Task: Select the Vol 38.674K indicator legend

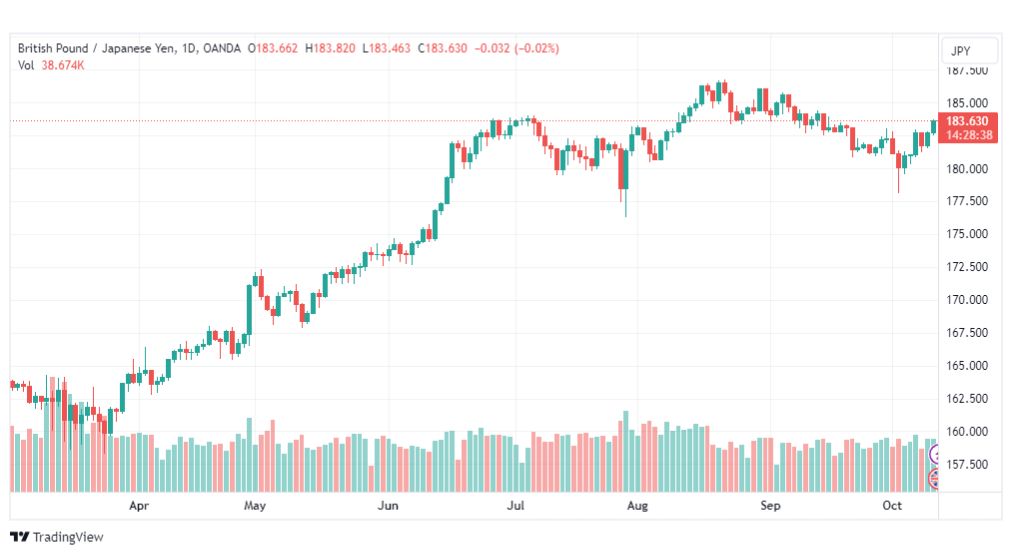Action: [51, 65]
